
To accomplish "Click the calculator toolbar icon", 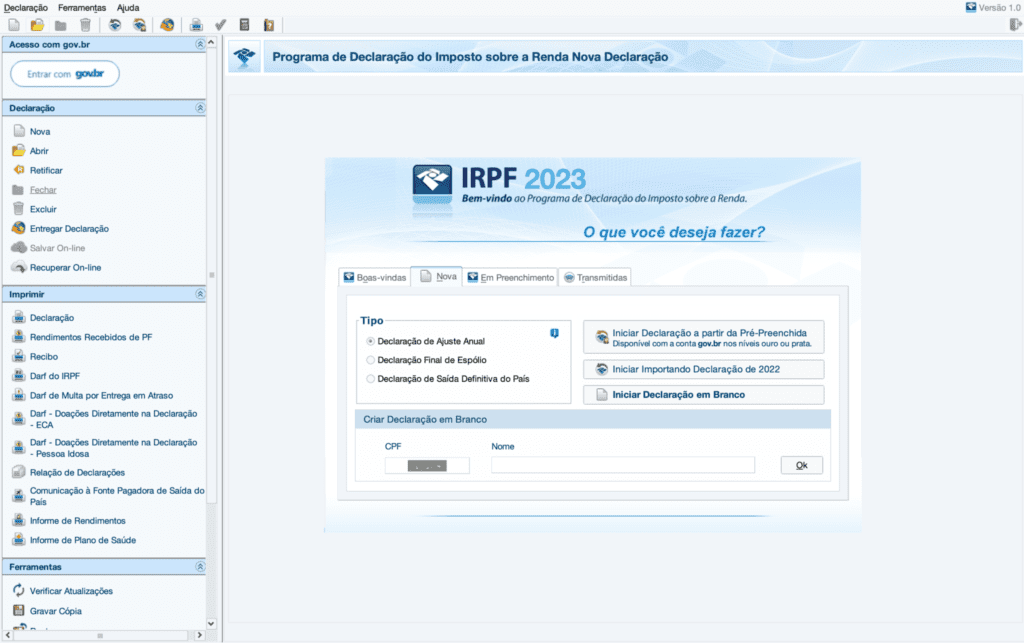I will (x=244, y=25).
